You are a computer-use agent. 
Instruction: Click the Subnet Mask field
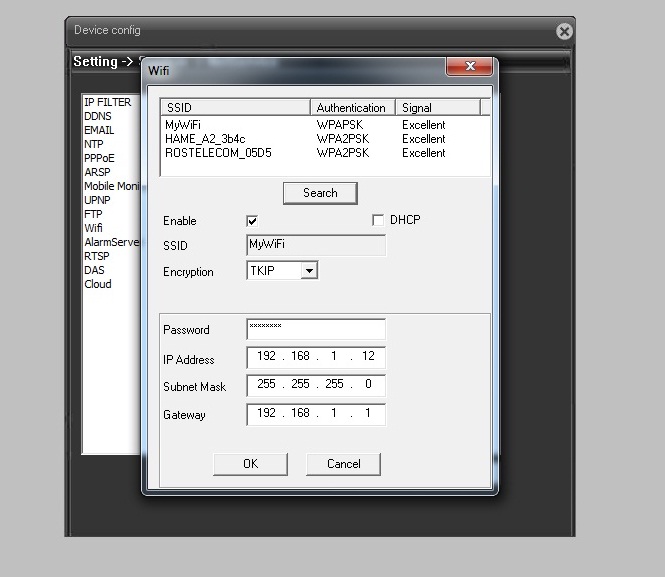click(x=315, y=385)
